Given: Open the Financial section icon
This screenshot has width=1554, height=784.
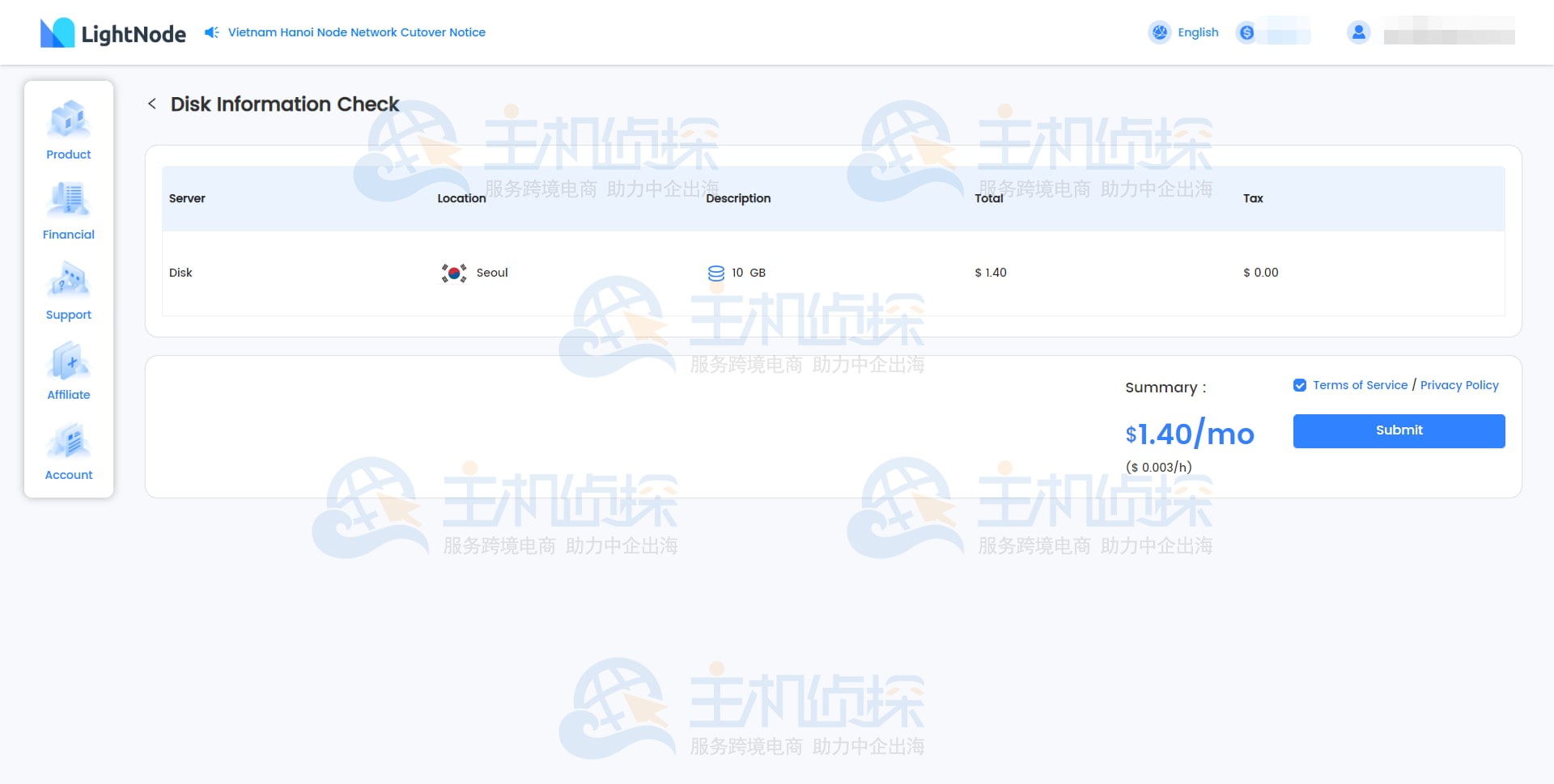Looking at the screenshot, I should click(x=68, y=200).
